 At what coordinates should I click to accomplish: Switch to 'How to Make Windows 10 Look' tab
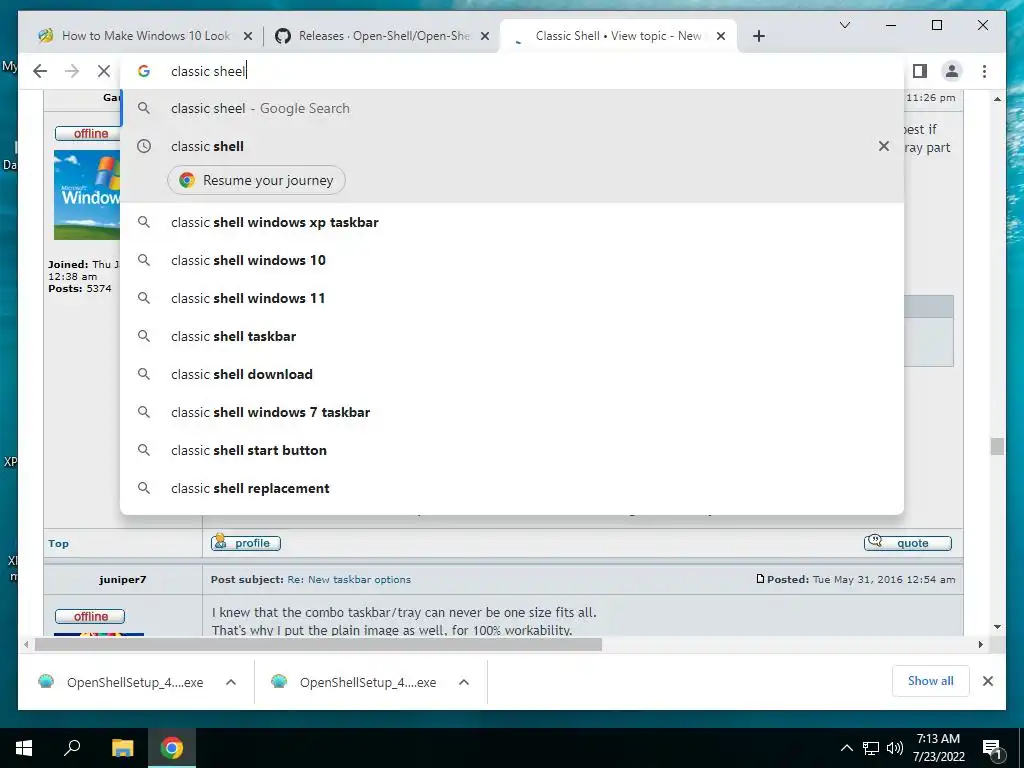click(145, 36)
